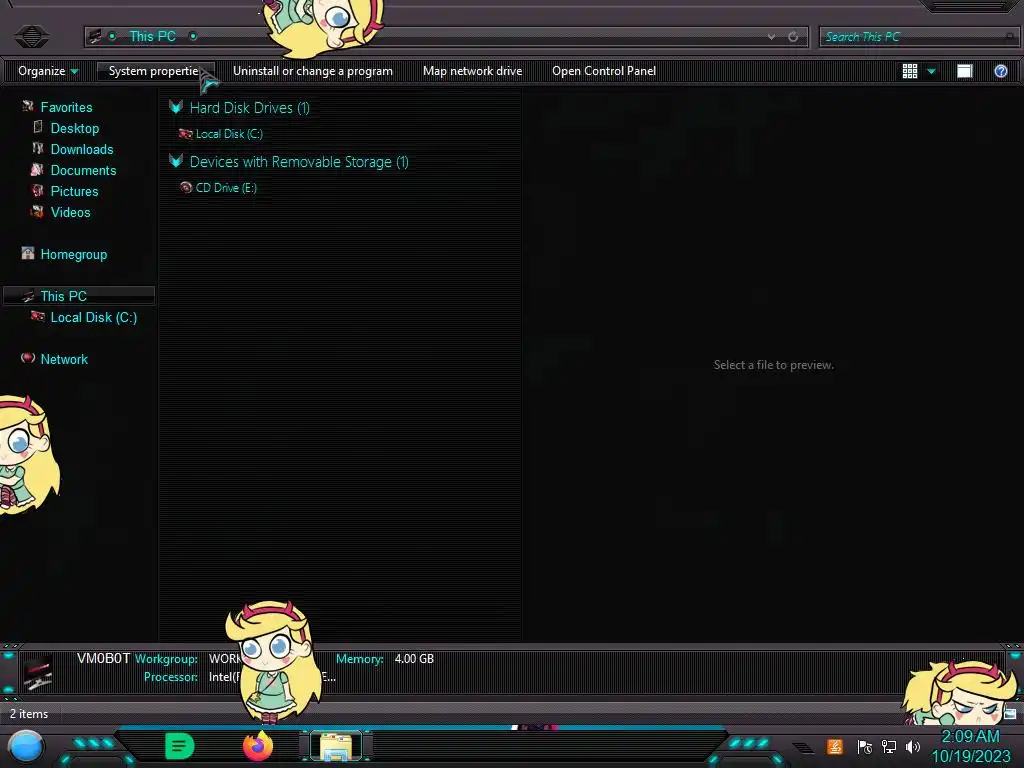Click the Homegroup icon in sidebar

click(x=27, y=253)
